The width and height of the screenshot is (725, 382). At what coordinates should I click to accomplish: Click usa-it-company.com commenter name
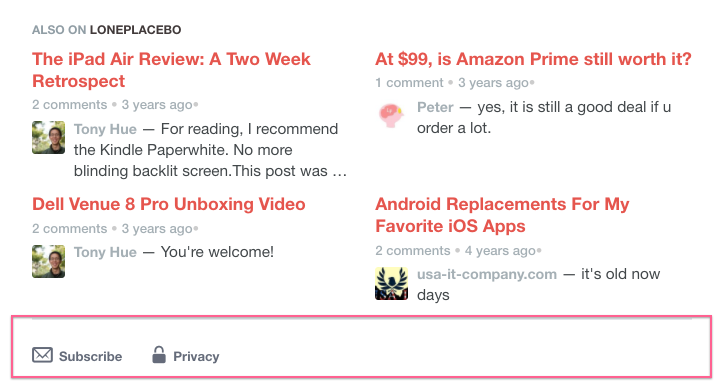(487, 274)
